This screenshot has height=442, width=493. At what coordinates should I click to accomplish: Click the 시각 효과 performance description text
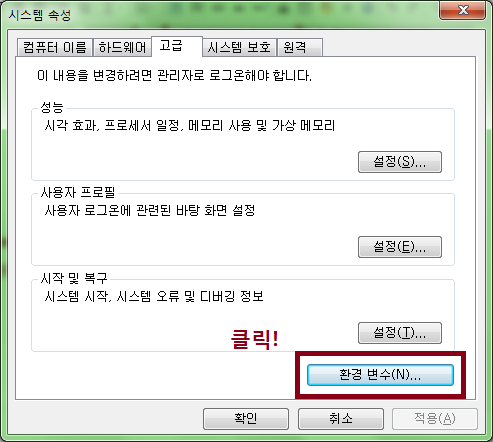190,126
